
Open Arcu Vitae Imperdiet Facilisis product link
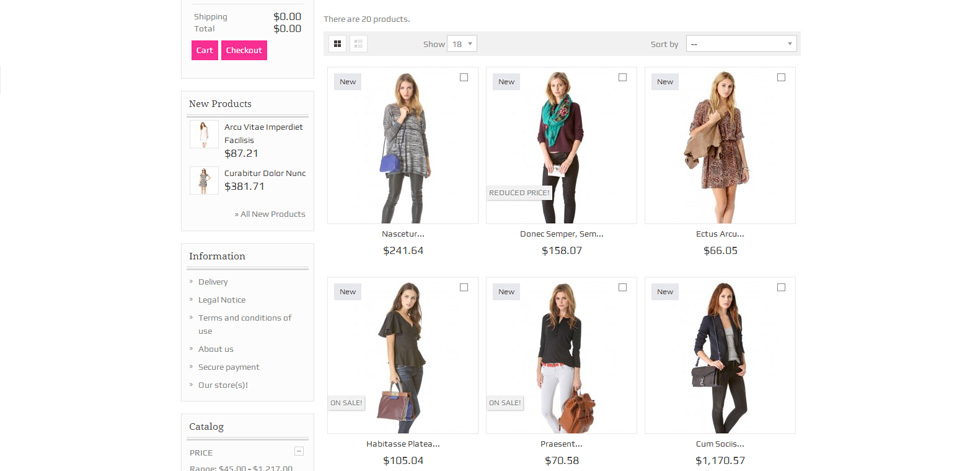pos(263,134)
